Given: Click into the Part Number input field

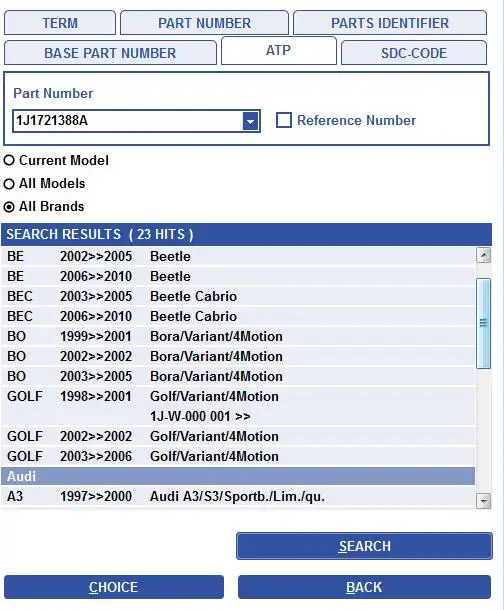Looking at the screenshot, I should click(x=128, y=121).
